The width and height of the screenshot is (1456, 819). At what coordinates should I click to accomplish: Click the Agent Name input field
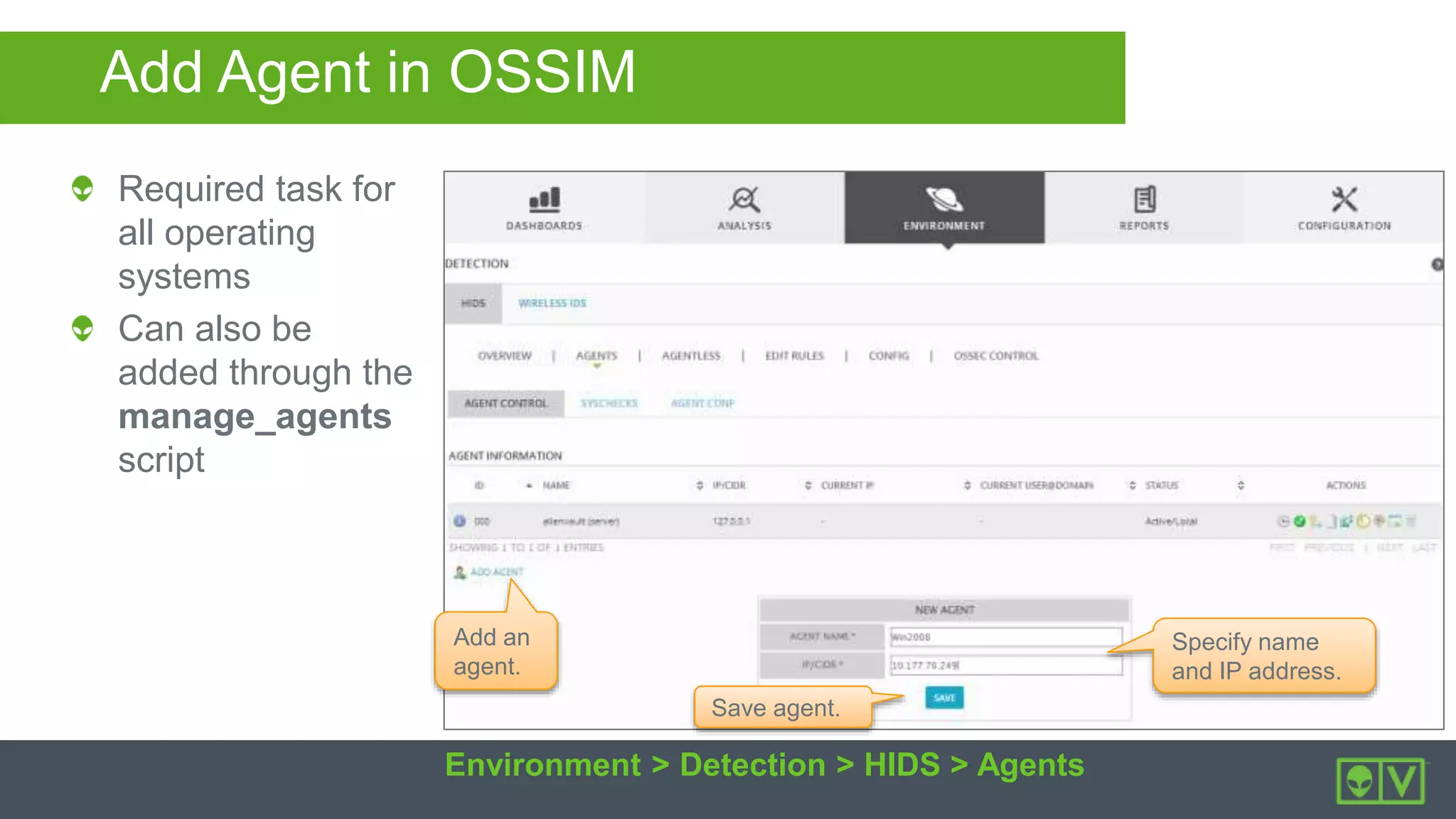click(x=1006, y=637)
